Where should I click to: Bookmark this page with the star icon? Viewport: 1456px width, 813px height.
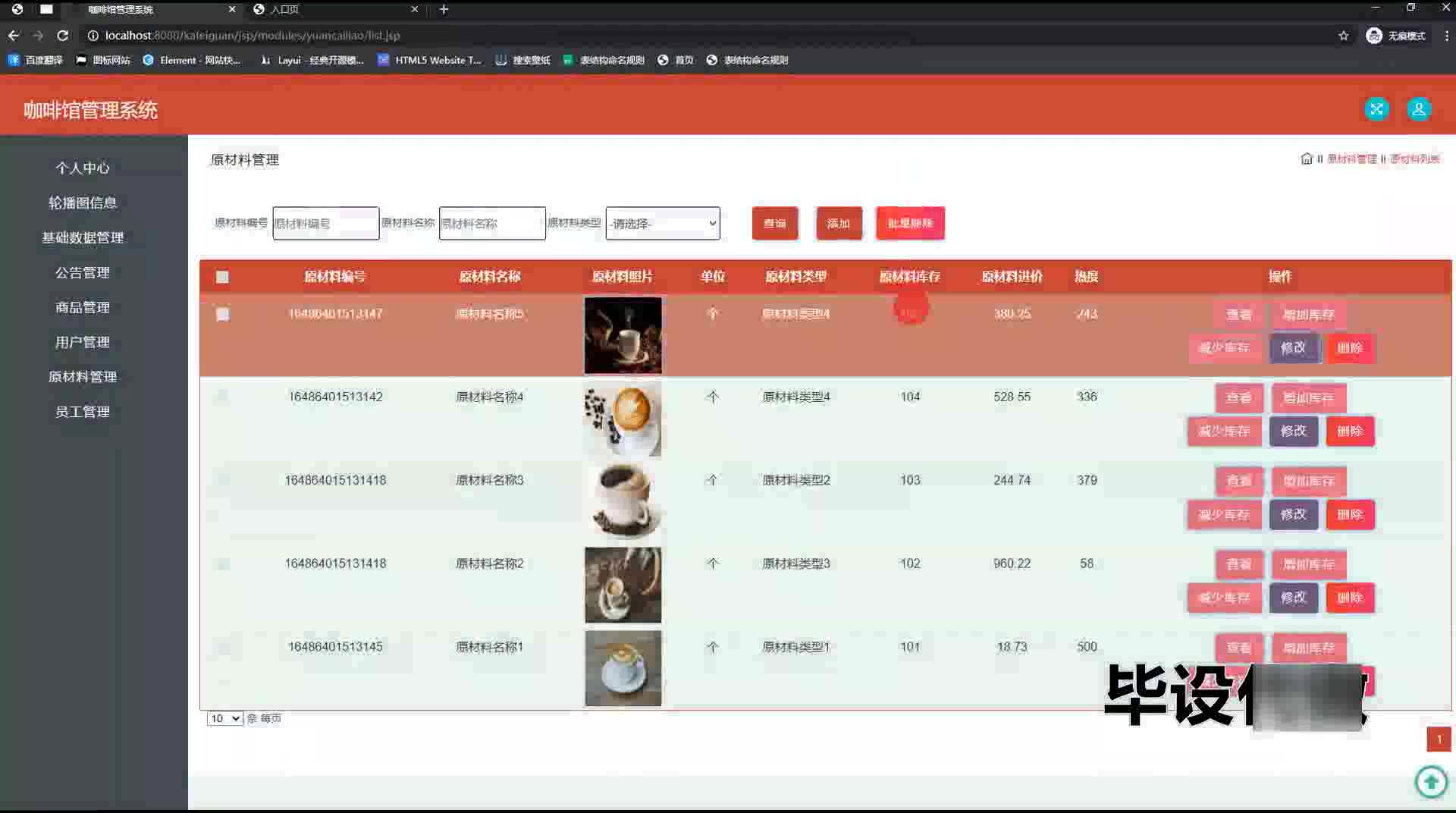(x=1344, y=36)
